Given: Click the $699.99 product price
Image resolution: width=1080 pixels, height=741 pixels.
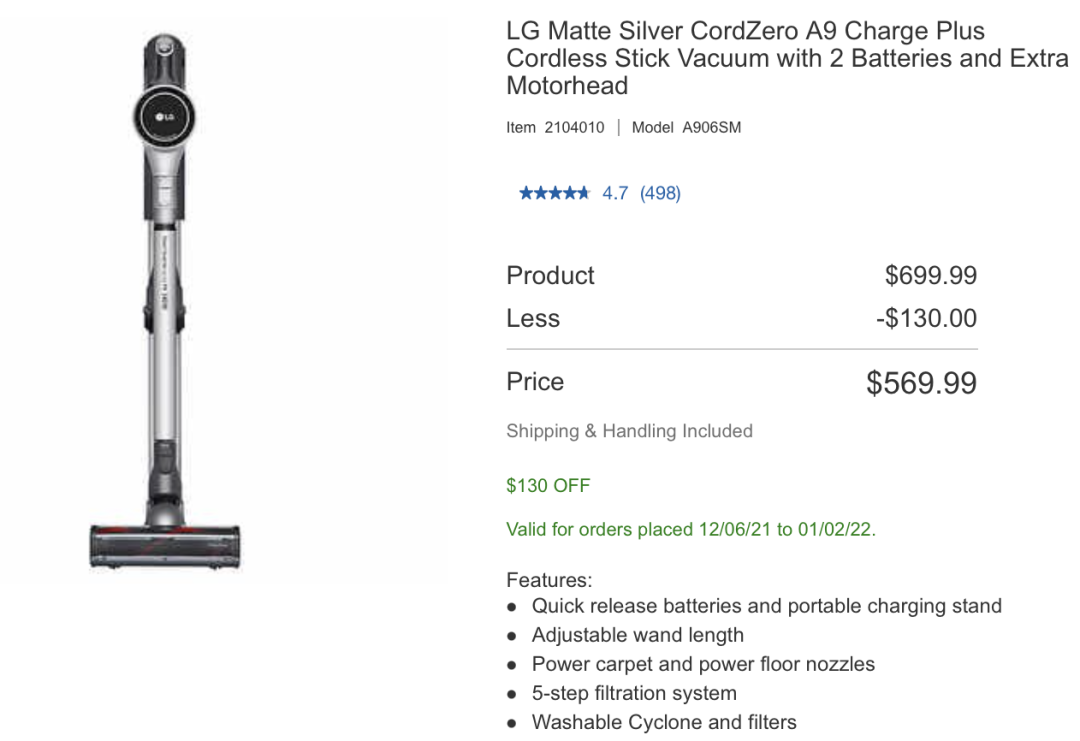Looking at the screenshot, I should tap(931, 276).
